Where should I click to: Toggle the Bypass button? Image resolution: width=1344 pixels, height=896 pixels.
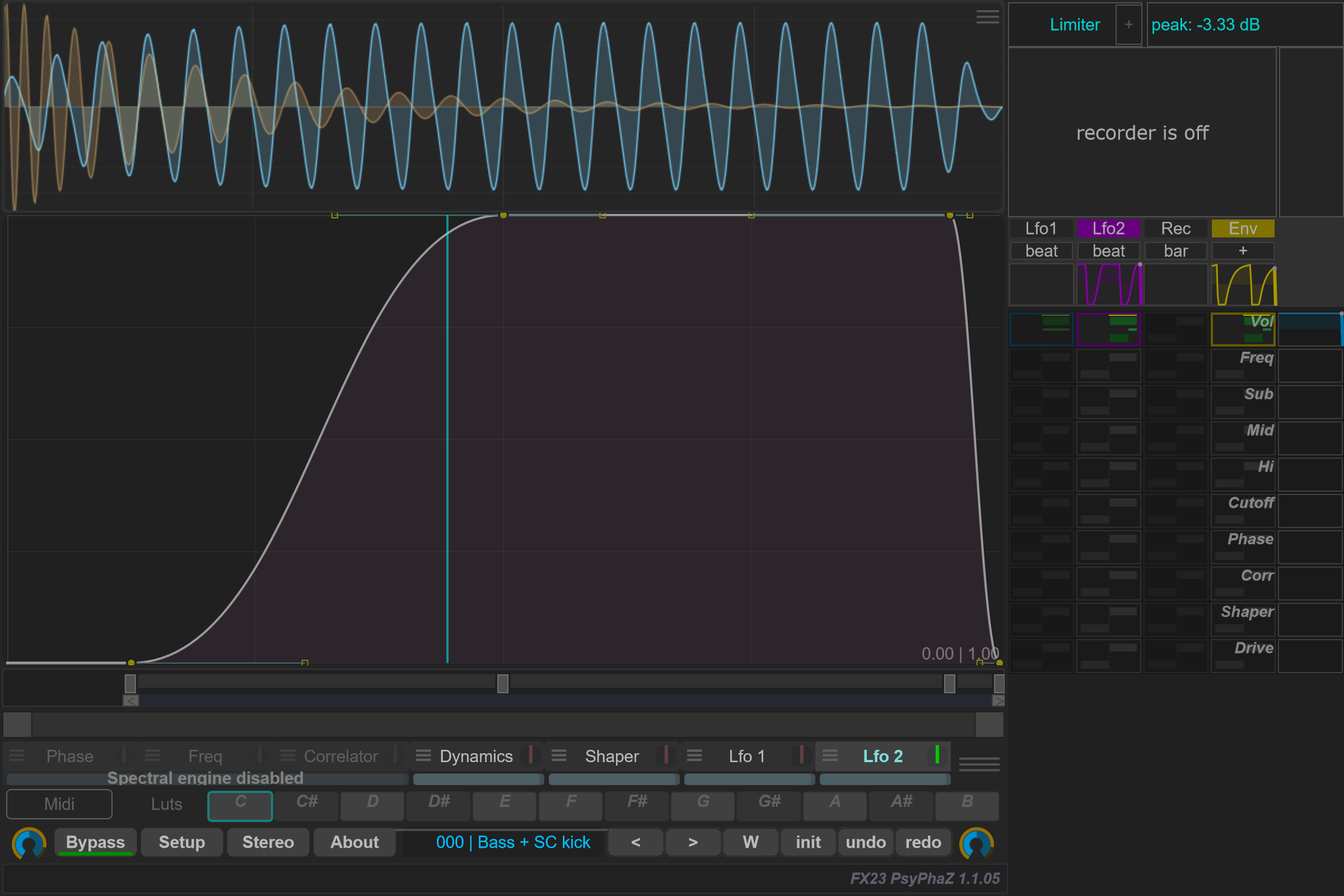(x=95, y=842)
